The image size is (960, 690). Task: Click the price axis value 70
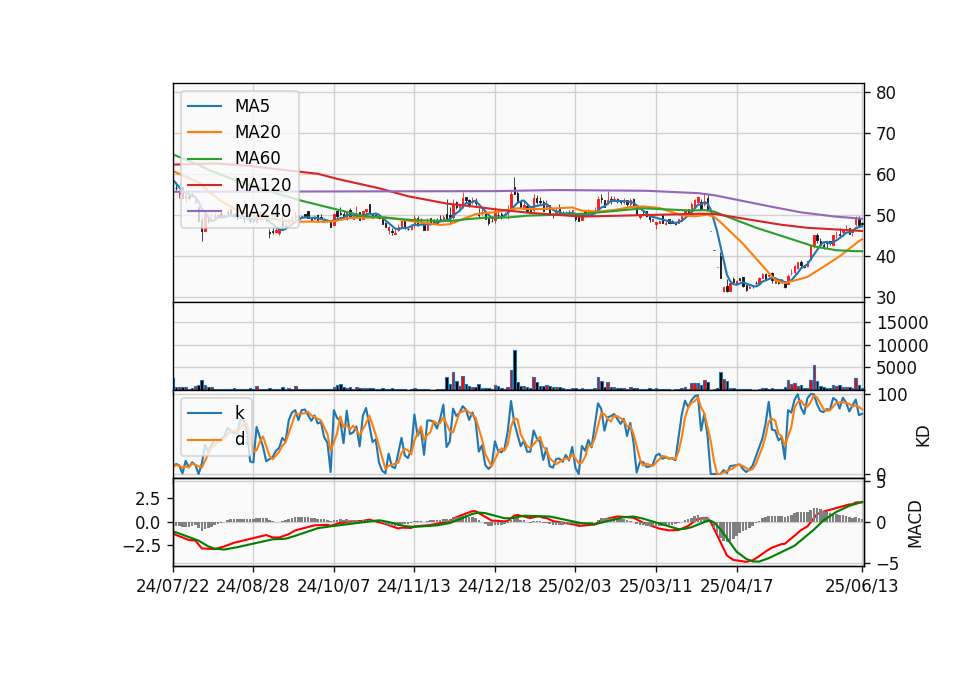pos(886,134)
